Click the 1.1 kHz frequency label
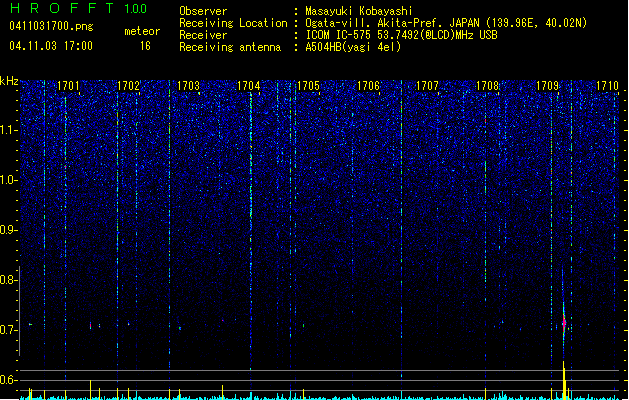The height and width of the screenshot is (400, 629). [9, 130]
